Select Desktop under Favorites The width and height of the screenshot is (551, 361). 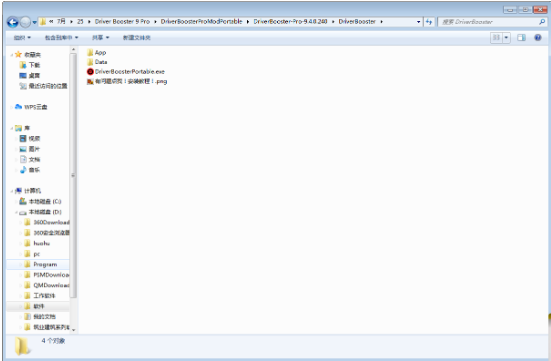(30, 76)
